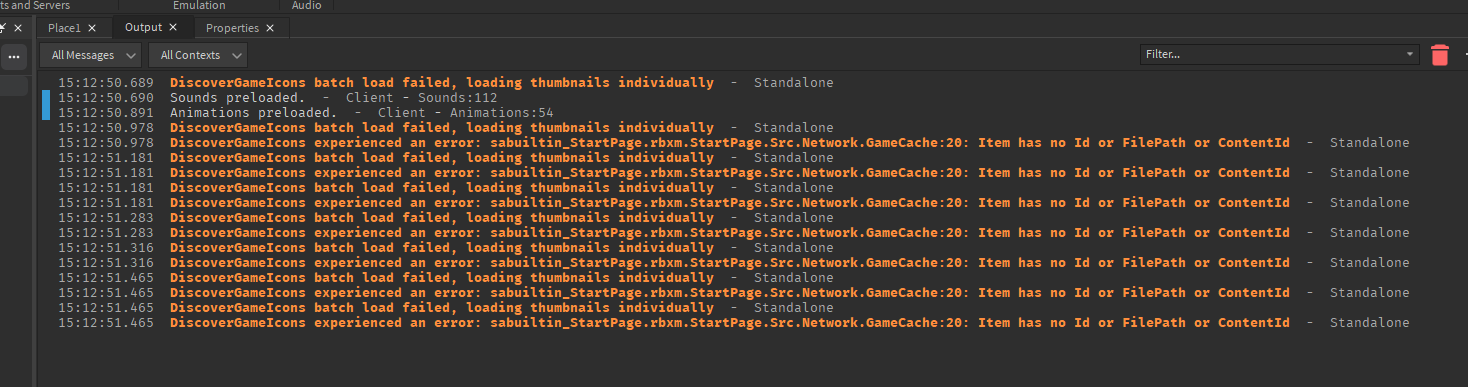Select the 15:12:51.283 batch load failed line
Image resolution: width=1468 pixels, height=387 pixels.
point(445,218)
